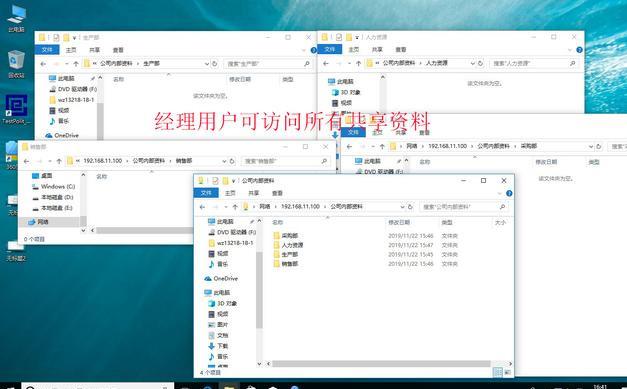Go back in the 人力资源 window

coord(326,63)
